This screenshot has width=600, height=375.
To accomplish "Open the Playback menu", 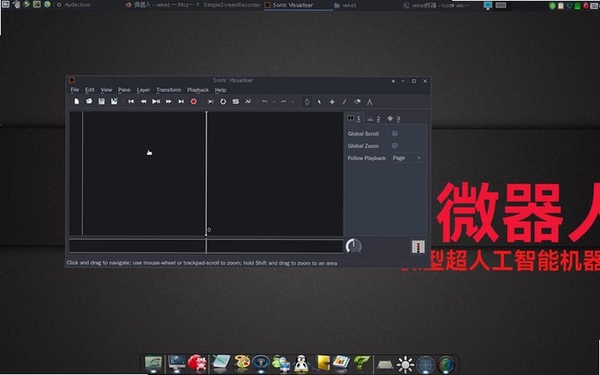I will click(198, 90).
